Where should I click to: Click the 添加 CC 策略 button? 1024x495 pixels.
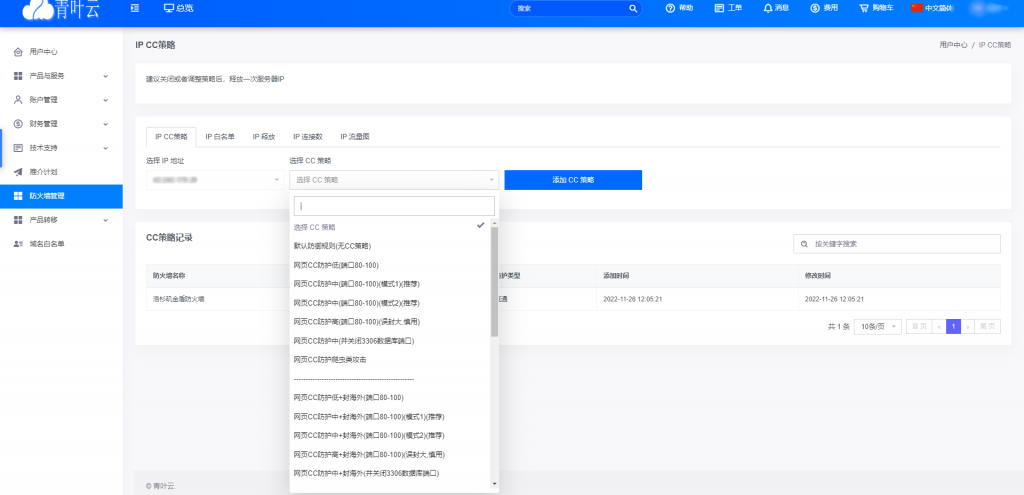coord(573,180)
